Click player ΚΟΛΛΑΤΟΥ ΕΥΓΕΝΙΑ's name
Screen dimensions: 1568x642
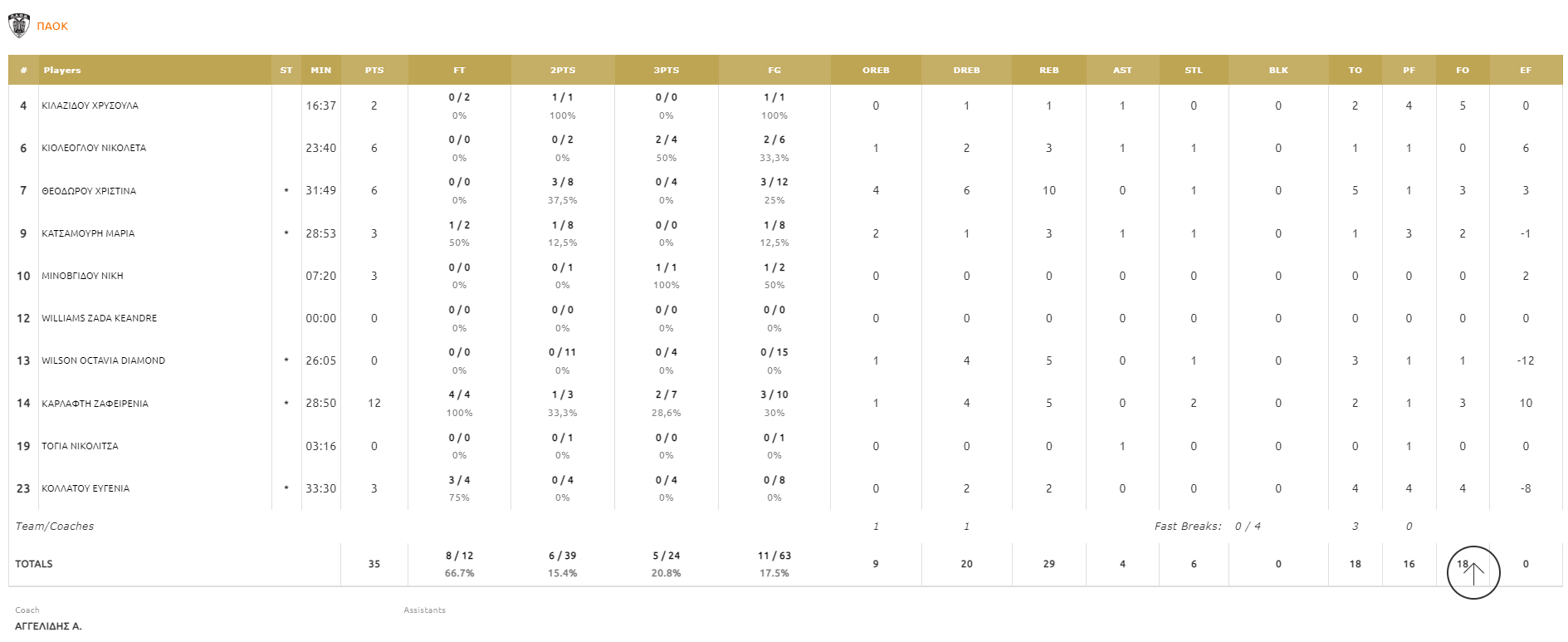(x=85, y=488)
